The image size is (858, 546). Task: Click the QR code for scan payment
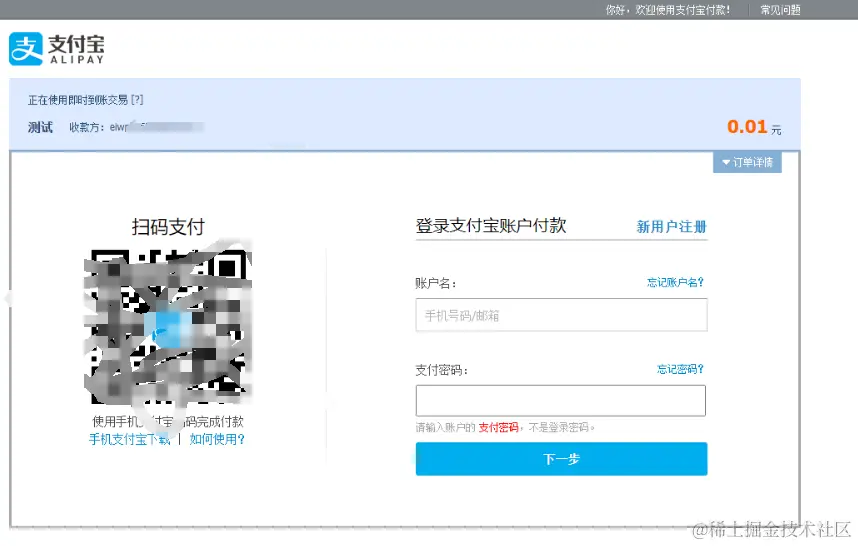(168, 327)
